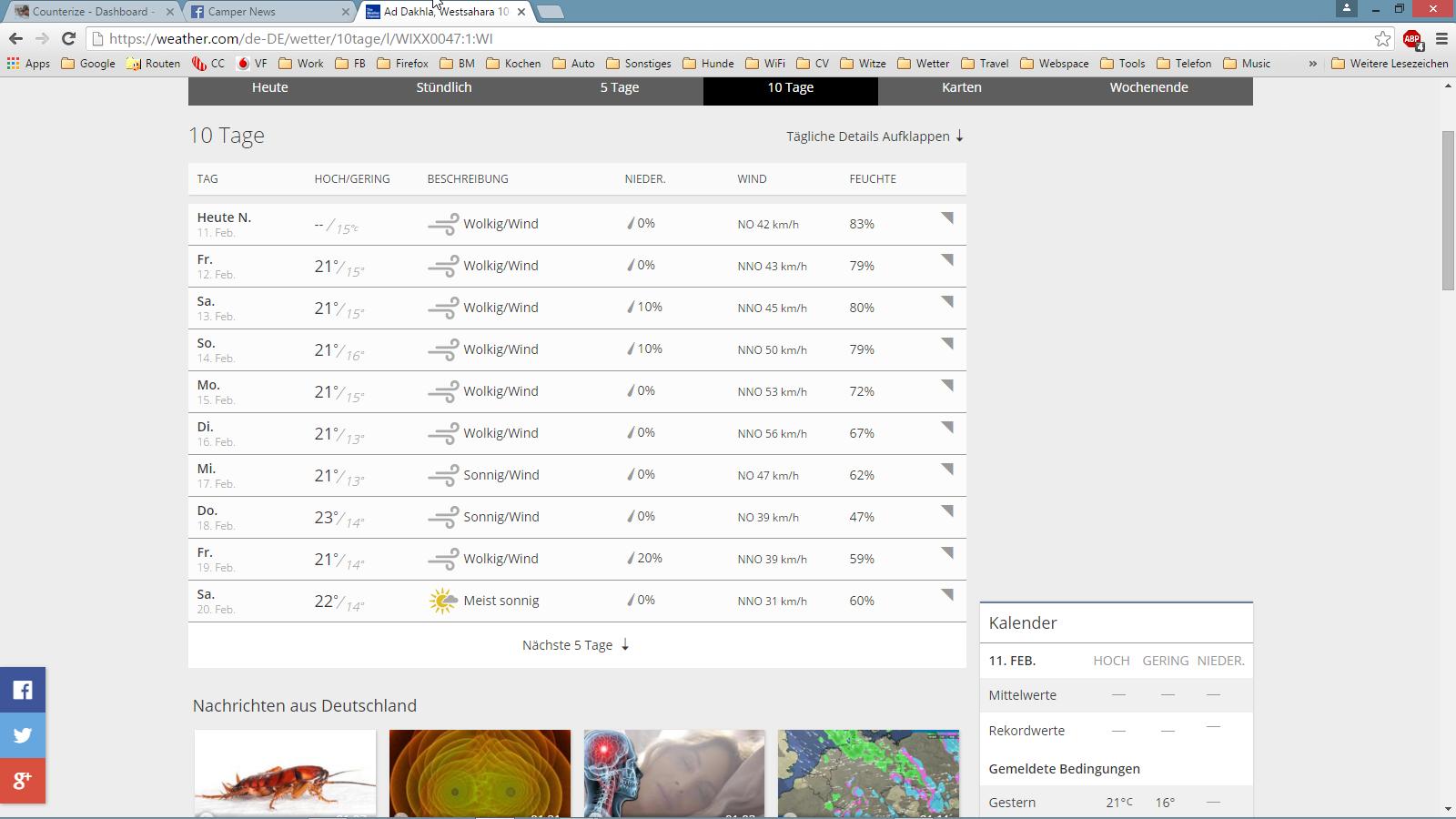Expand details for Heute N. row
The image size is (1456, 819).
[x=947, y=217]
